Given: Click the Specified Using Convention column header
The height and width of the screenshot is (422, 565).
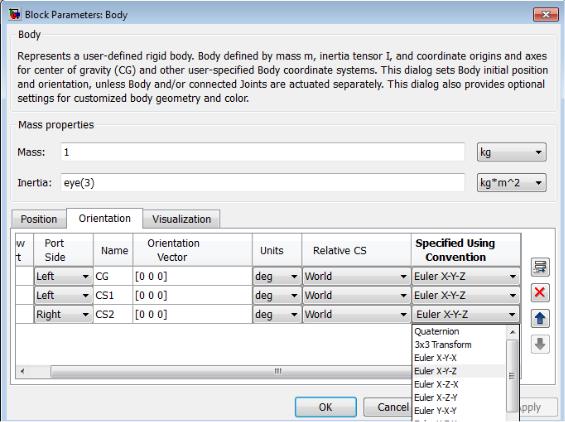Looking at the screenshot, I should point(466,250).
